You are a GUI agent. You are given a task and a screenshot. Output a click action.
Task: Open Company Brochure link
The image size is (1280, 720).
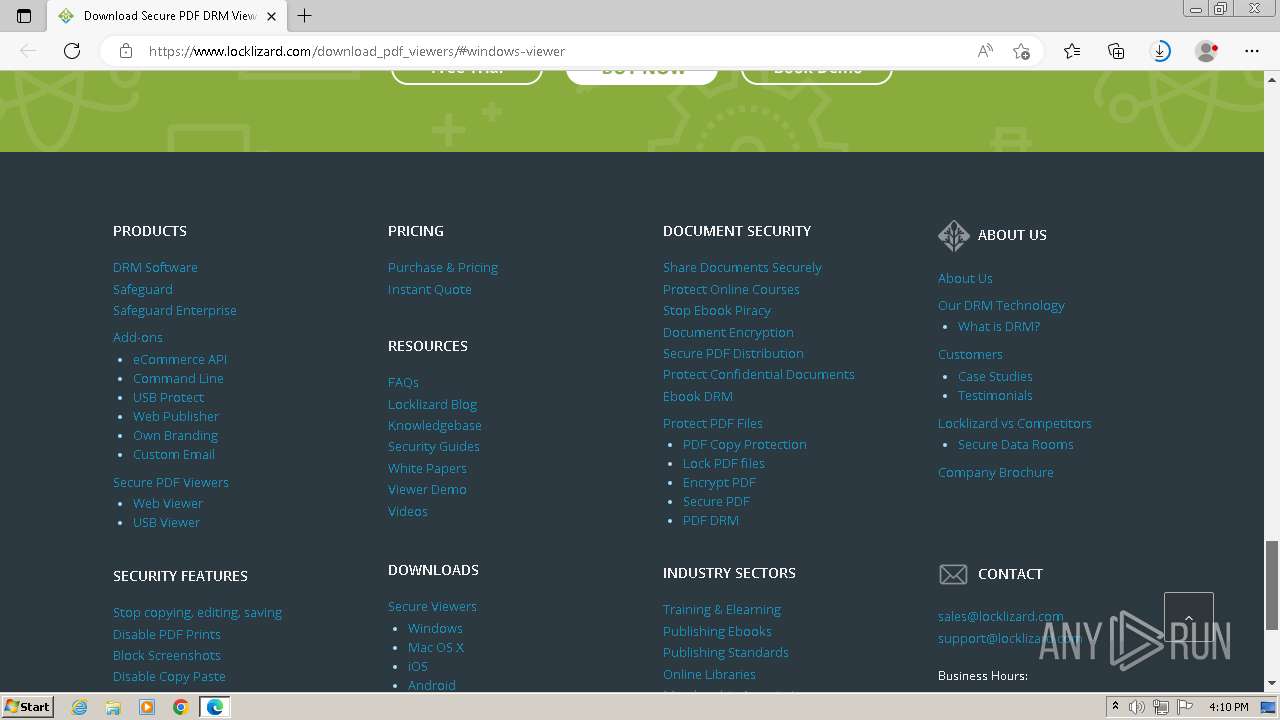(996, 472)
